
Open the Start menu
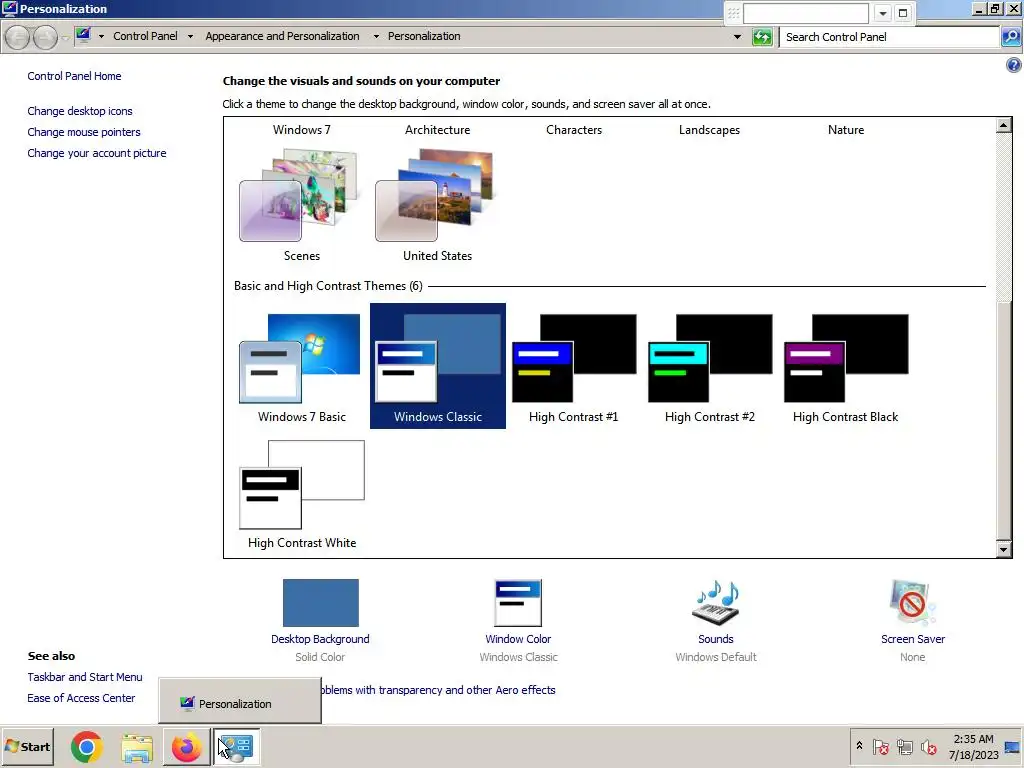click(x=27, y=746)
